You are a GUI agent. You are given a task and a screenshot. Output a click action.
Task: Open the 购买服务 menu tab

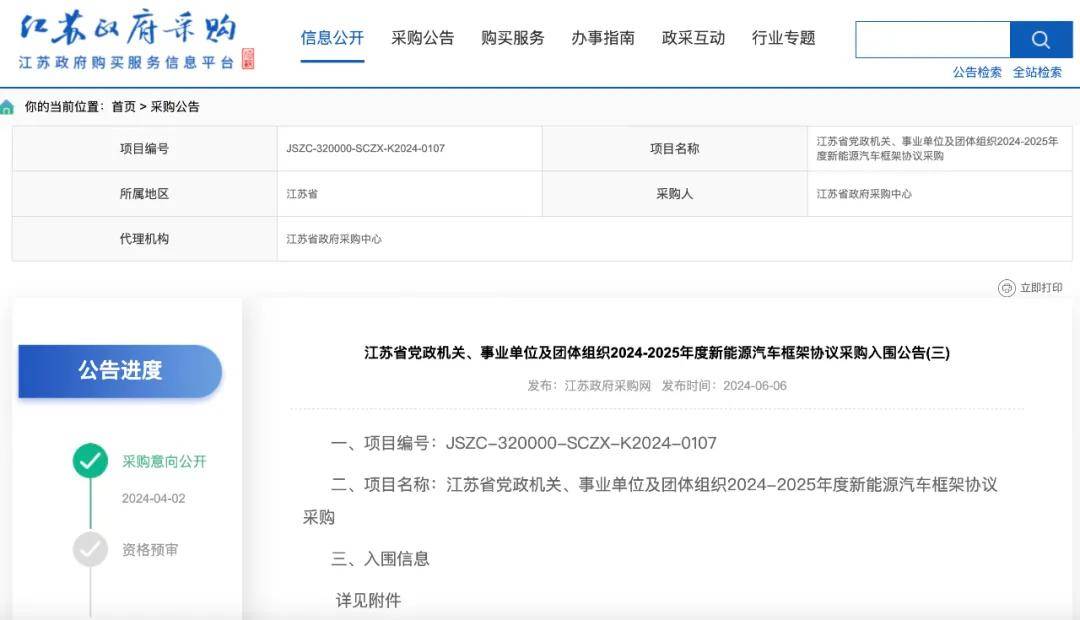pos(512,38)
